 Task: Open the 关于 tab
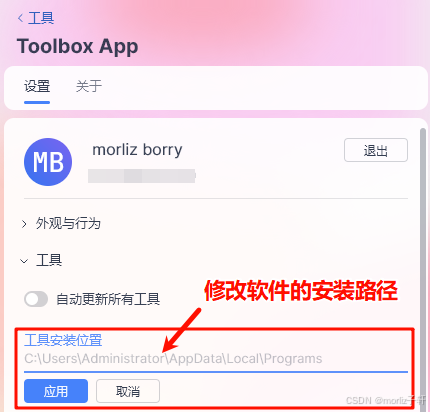pos(89,86)
